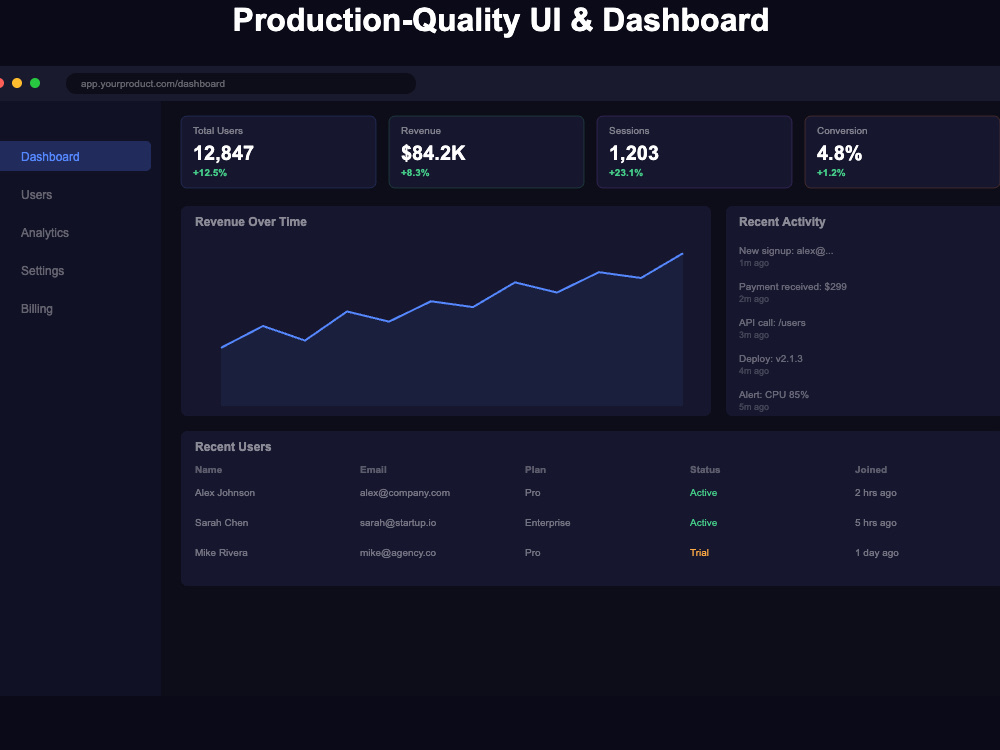Open the Billing sidebar entry
The image size is (1000, 750).
(36, 309)
